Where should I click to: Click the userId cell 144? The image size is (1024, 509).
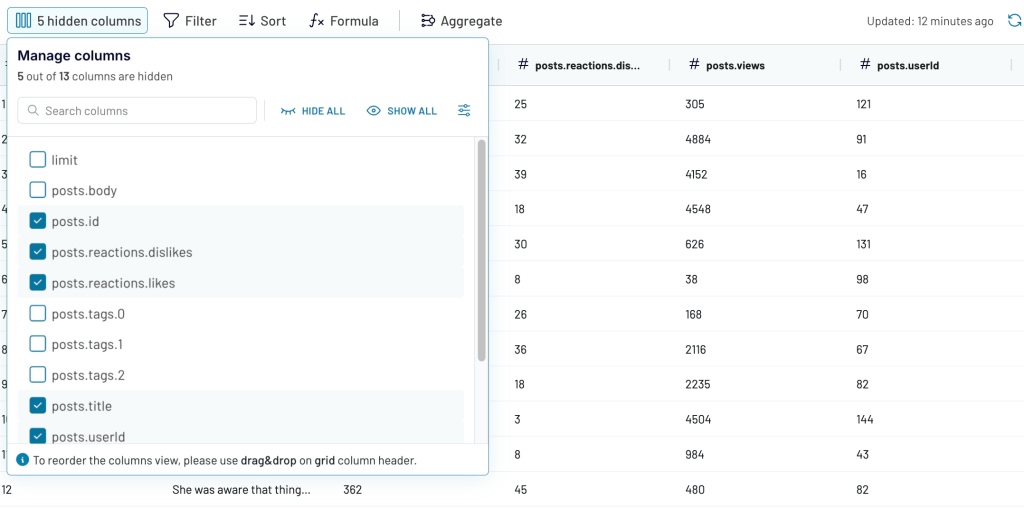coord(865,419)
